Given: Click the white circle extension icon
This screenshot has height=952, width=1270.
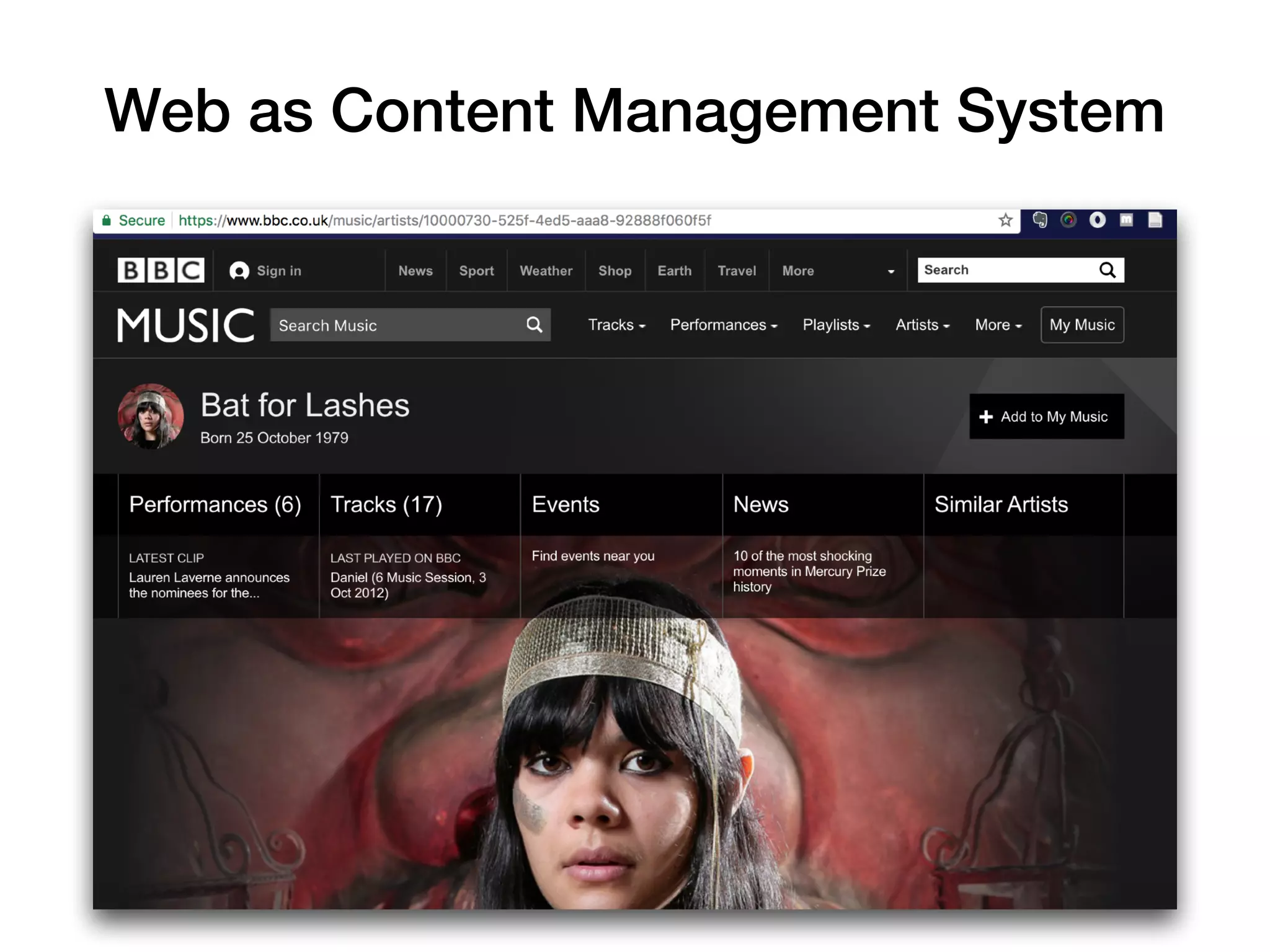Looking at the screenshot, I should click(x=1098, y=220).
